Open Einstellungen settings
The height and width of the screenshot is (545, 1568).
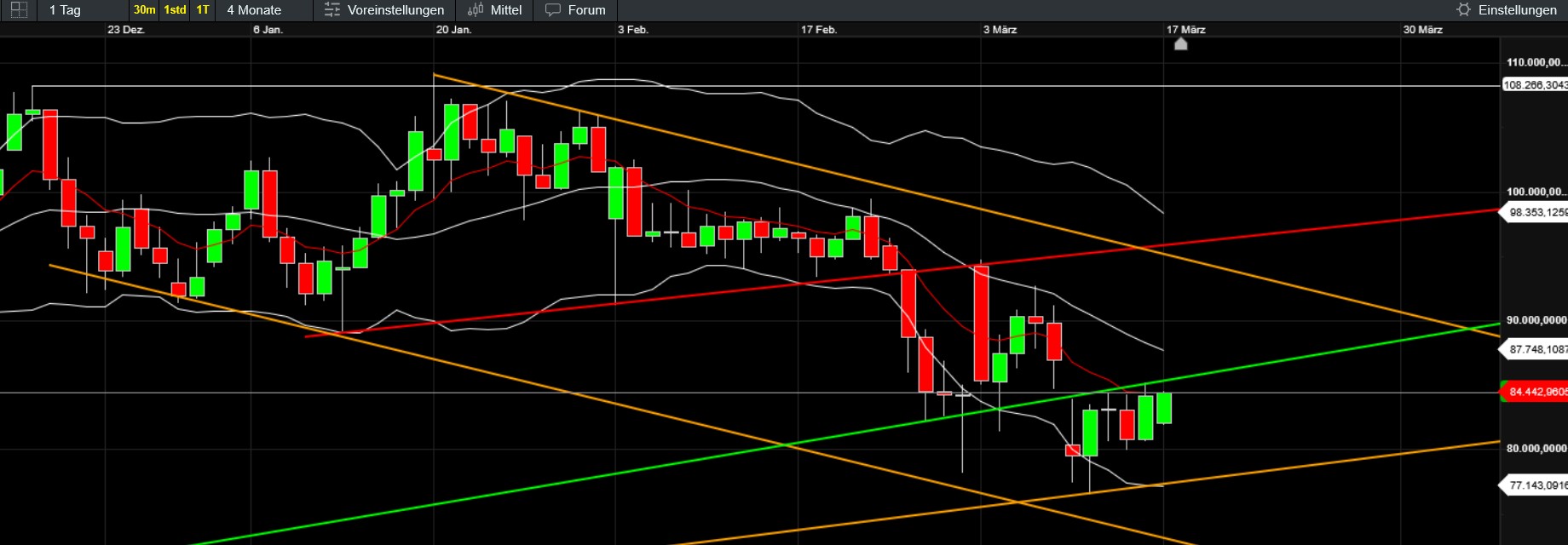(x=1517, y=10)
